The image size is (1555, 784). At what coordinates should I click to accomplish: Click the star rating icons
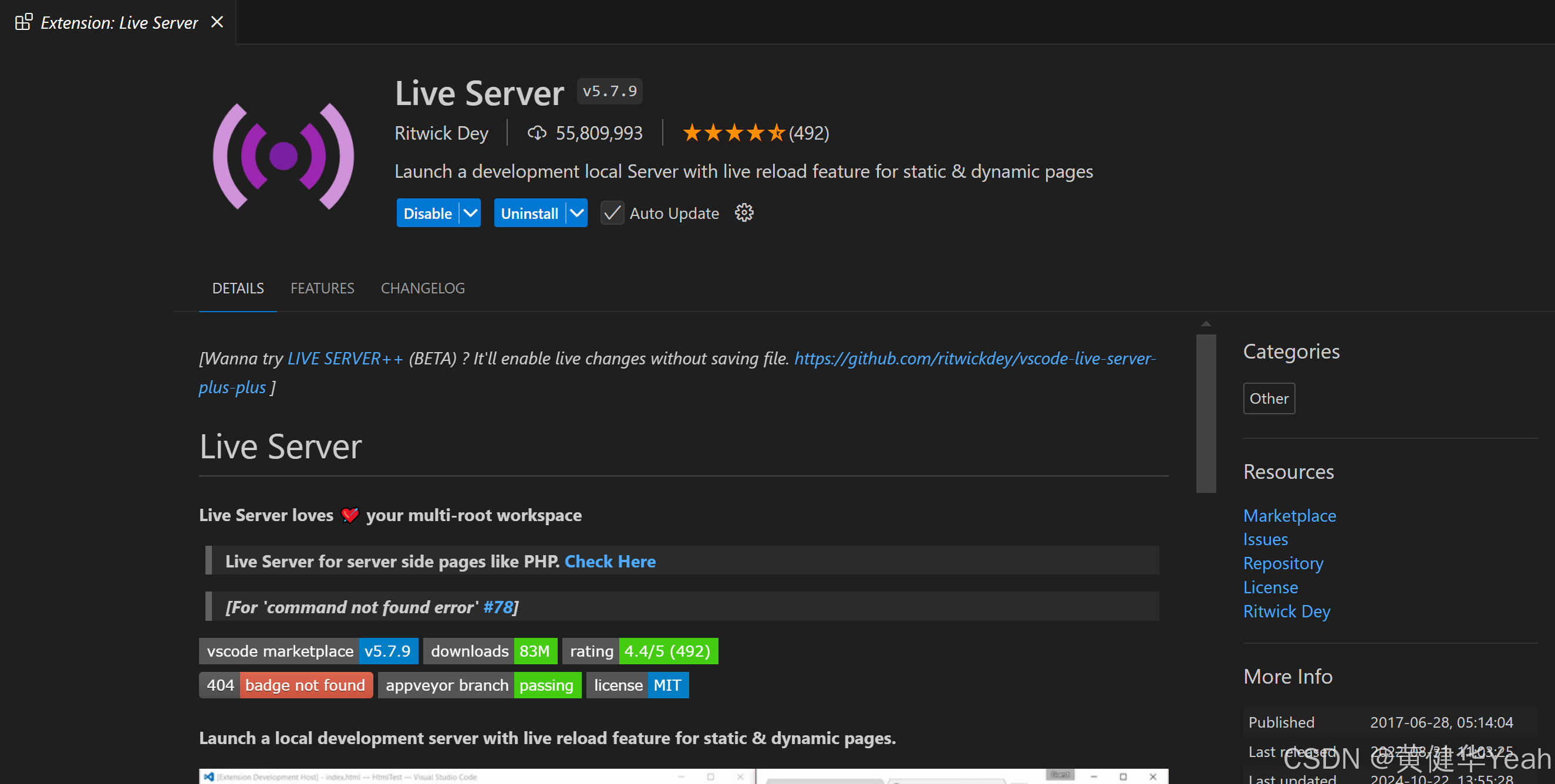[733, 133]
